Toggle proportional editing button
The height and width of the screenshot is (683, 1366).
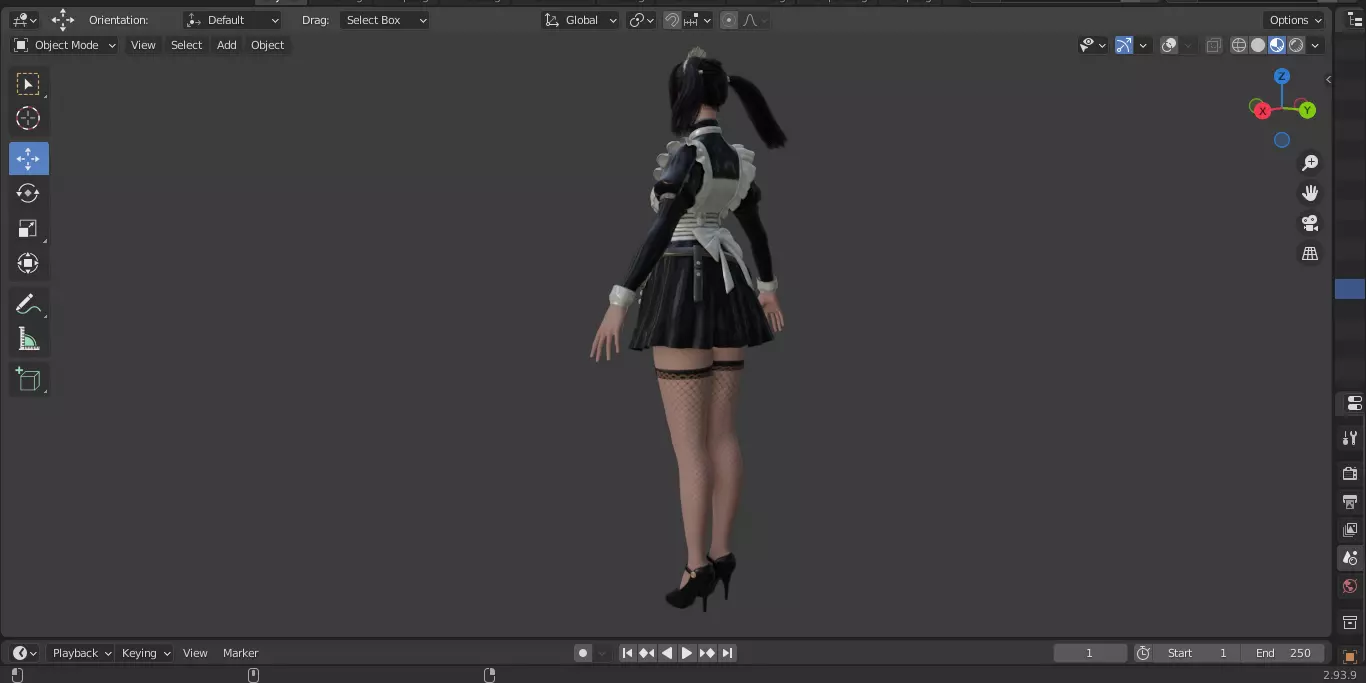729,20
